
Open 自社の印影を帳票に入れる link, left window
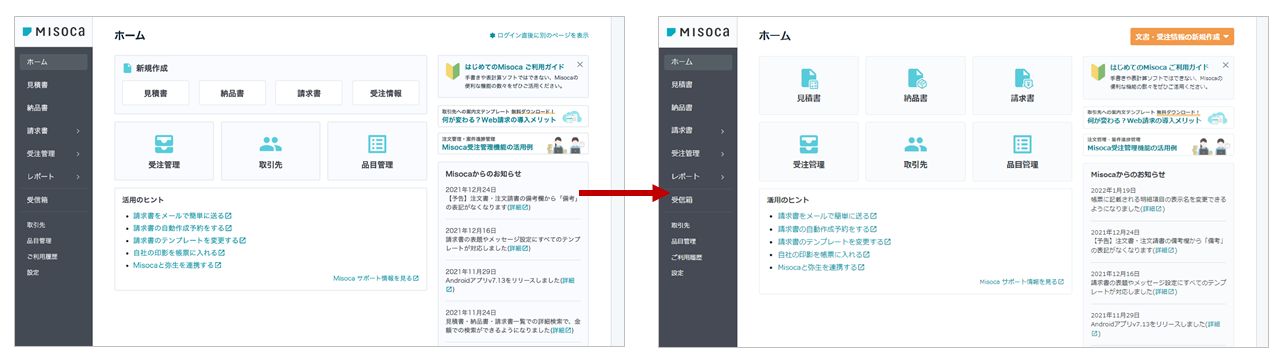click(180, 253)
